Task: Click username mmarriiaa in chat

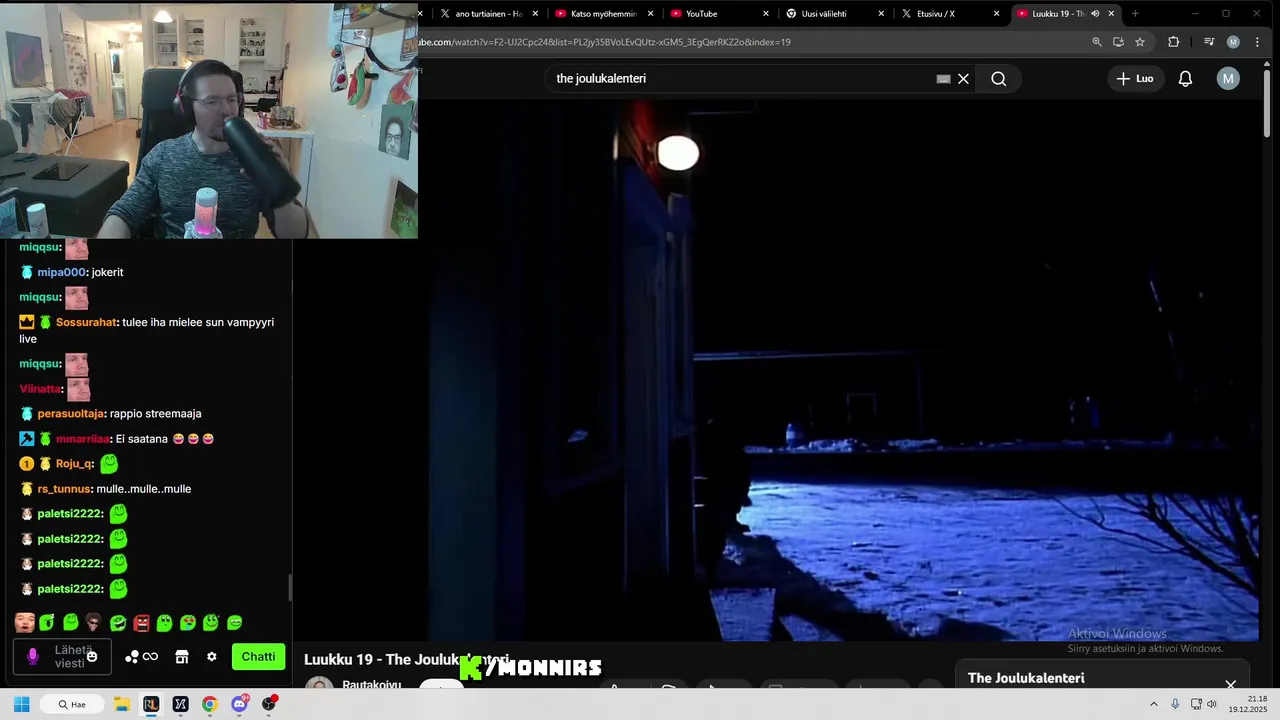Action: coord(83,438)
